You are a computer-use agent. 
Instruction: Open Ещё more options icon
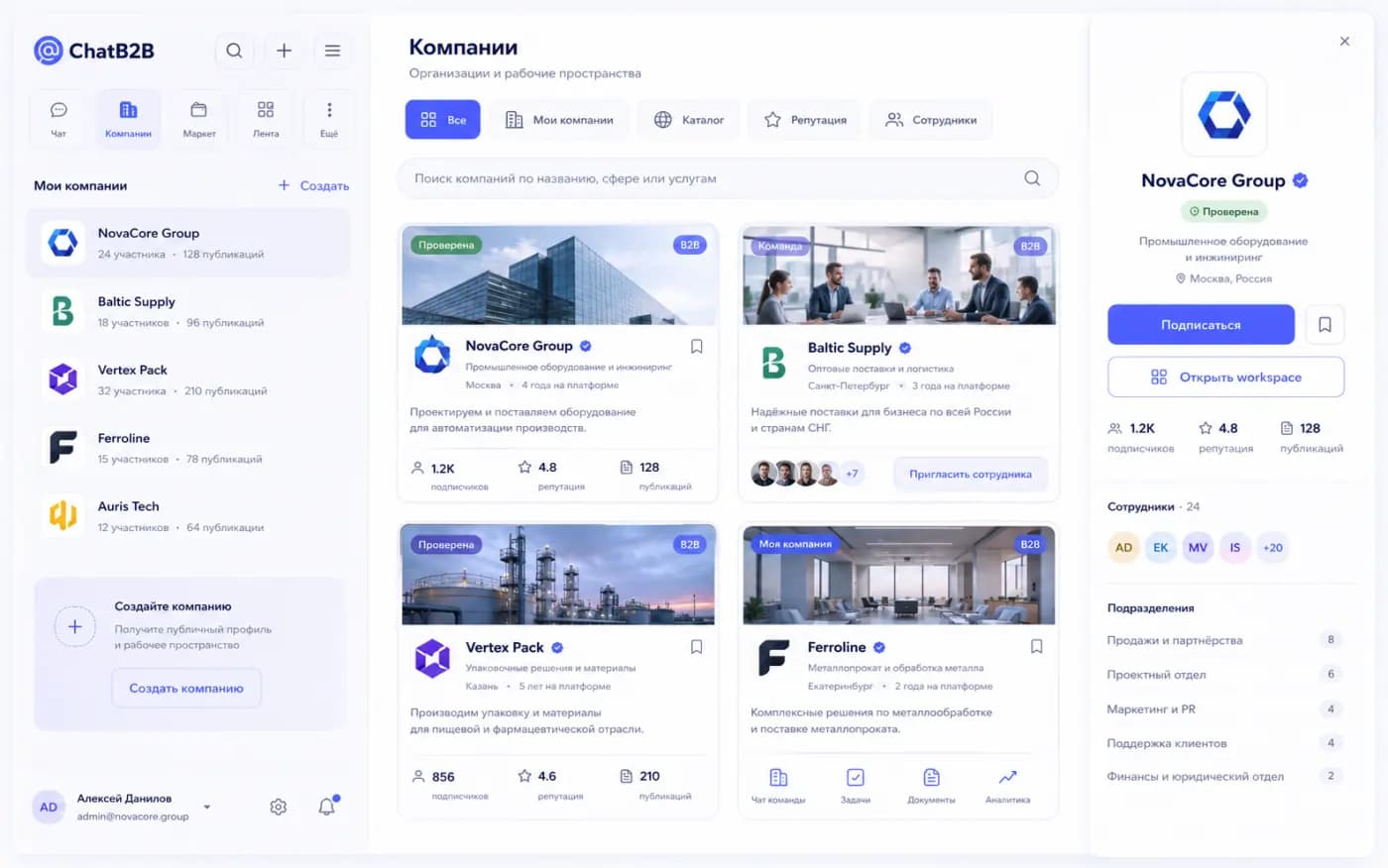[x=329, y=119]
